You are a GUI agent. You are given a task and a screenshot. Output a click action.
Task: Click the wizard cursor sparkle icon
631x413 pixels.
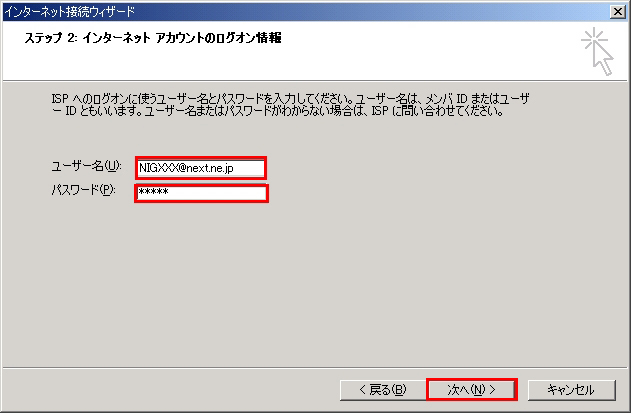point(597,52)
